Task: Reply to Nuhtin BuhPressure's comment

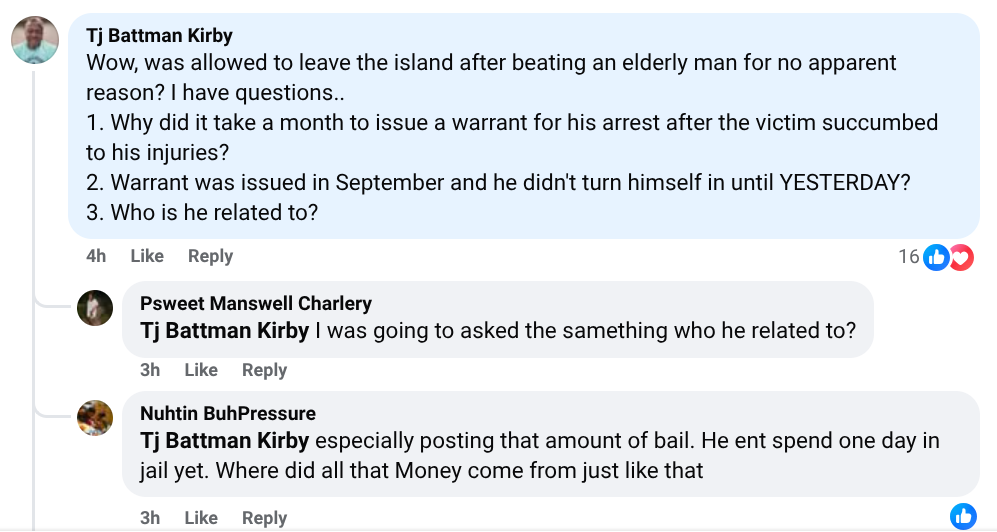Action: point(264,518)
